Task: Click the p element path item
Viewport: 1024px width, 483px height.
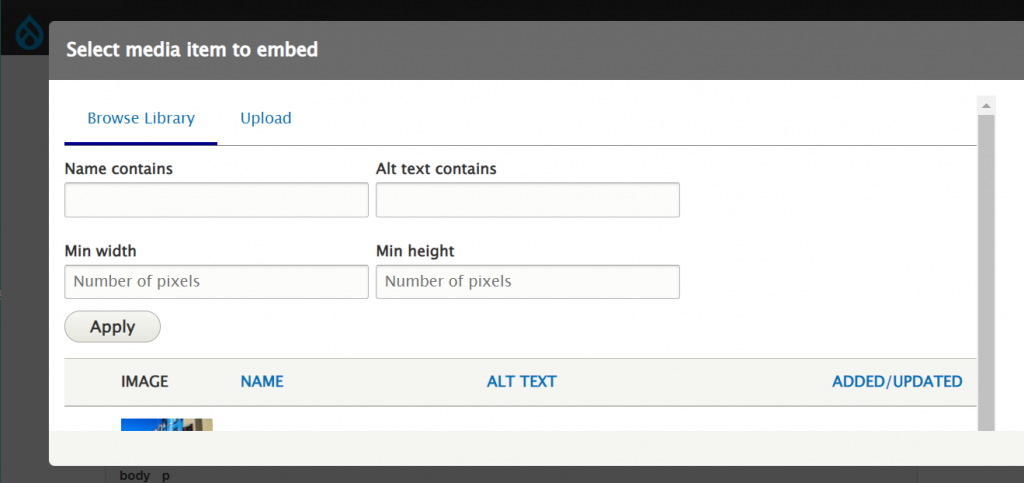Action: coord(165,475)
